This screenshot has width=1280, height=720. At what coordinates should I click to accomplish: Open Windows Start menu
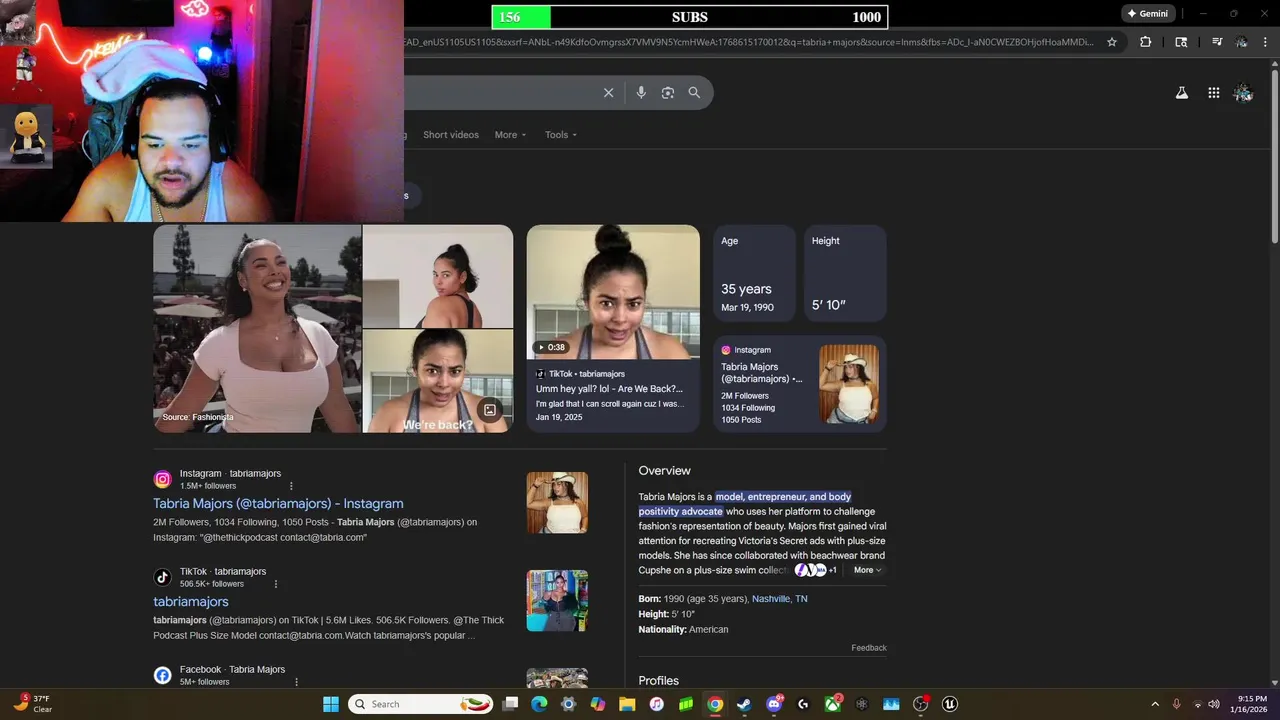(x=331, y=704)
